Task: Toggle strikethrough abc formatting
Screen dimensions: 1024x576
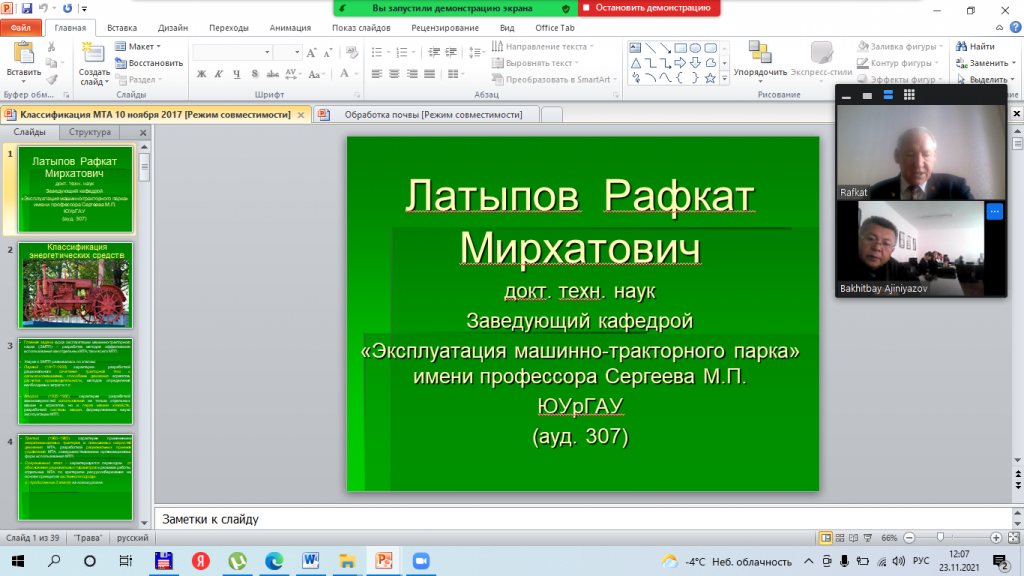Action: coord(272,74)
